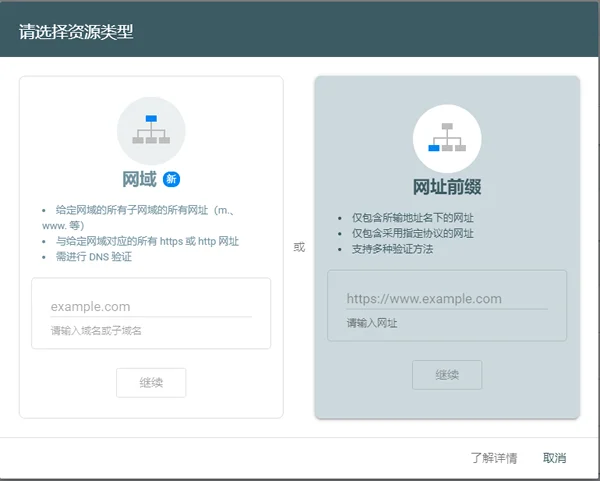Image resolution: width=600 pixels, height=481 pixels.
Task: Select the 网址前缀 card heading
Action: (x=447, y=187)
